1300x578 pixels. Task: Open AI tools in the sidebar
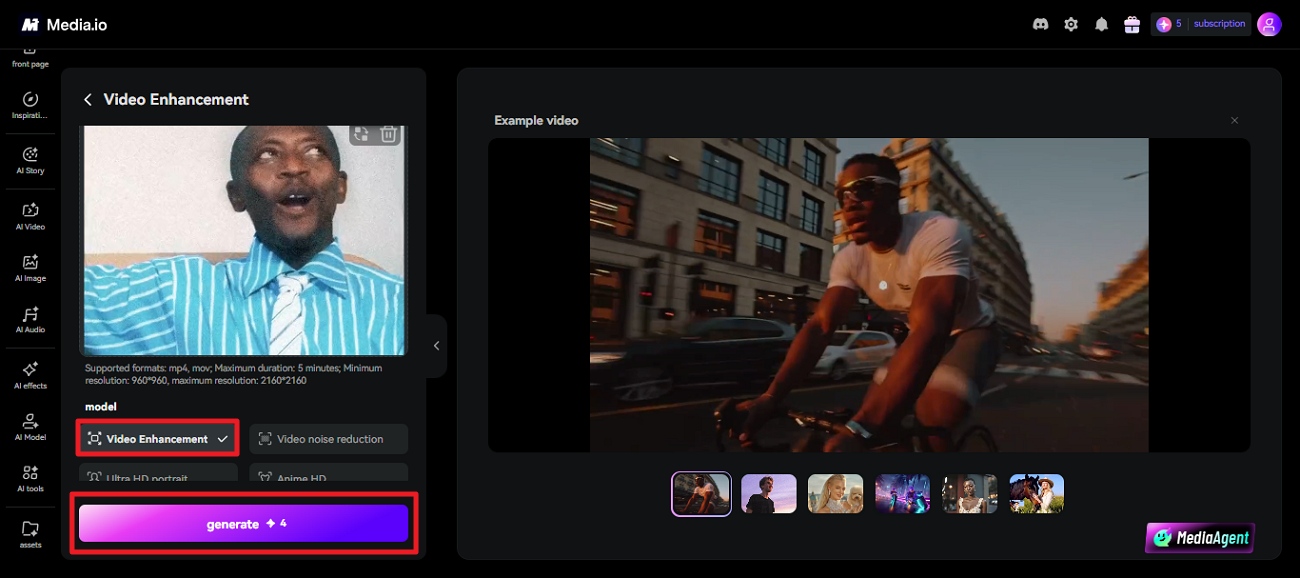(29, 479)
